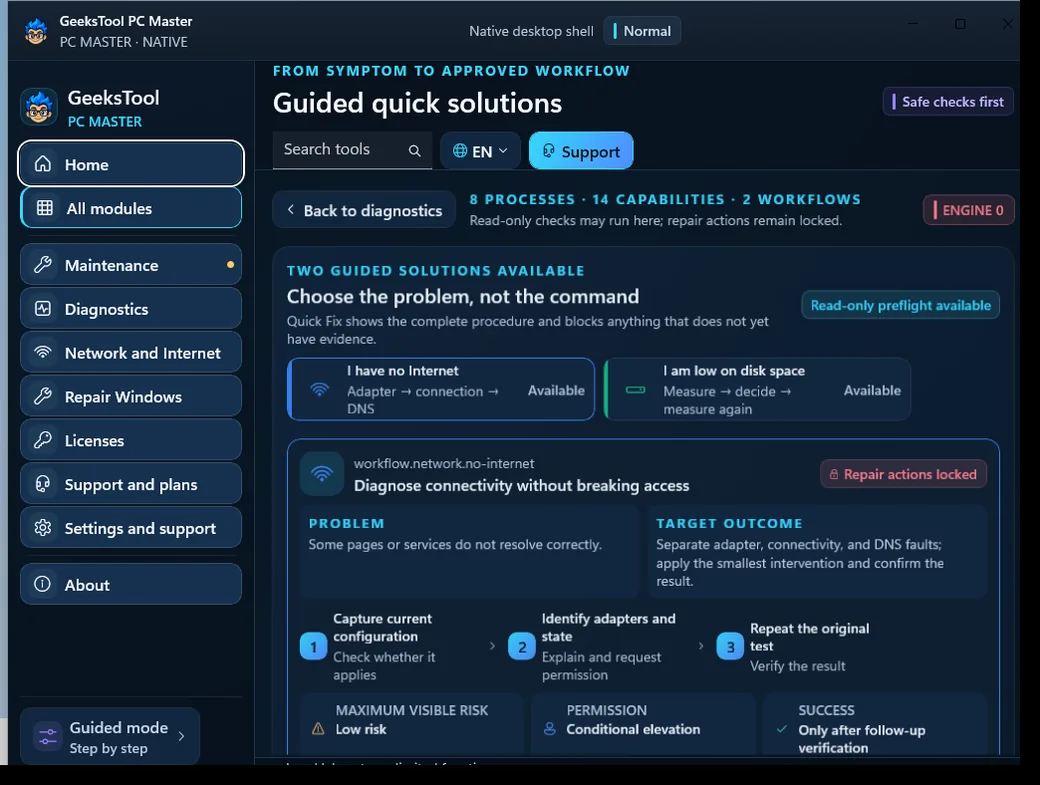Open Settings and support
Viewport: 1040px width, 785px height.
point(131,527)
